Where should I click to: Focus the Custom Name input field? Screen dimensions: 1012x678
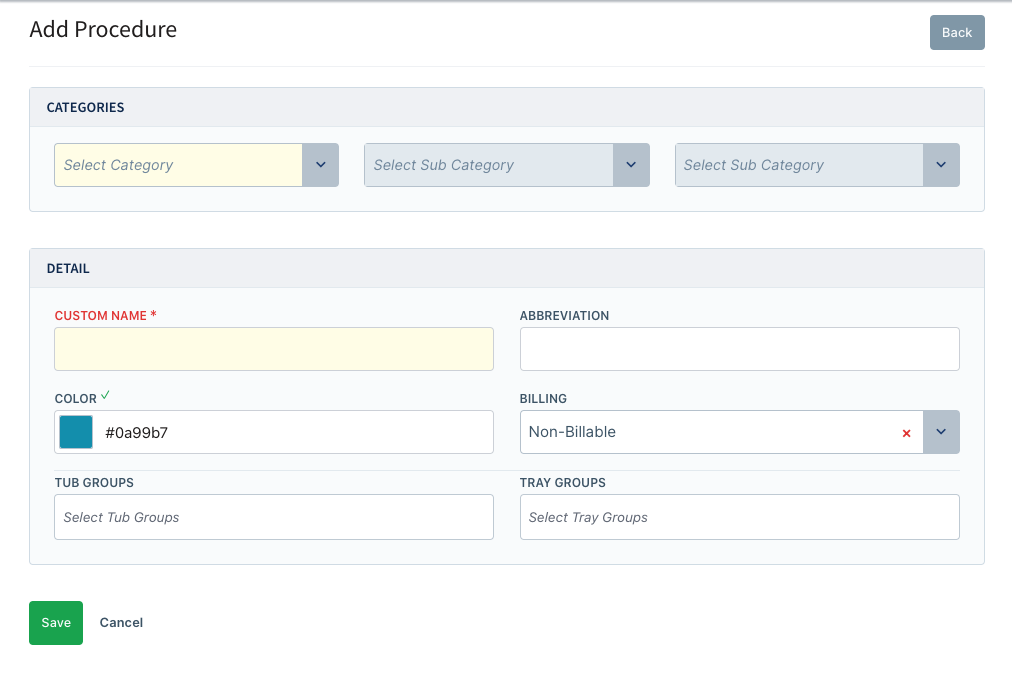coord(274,349)
